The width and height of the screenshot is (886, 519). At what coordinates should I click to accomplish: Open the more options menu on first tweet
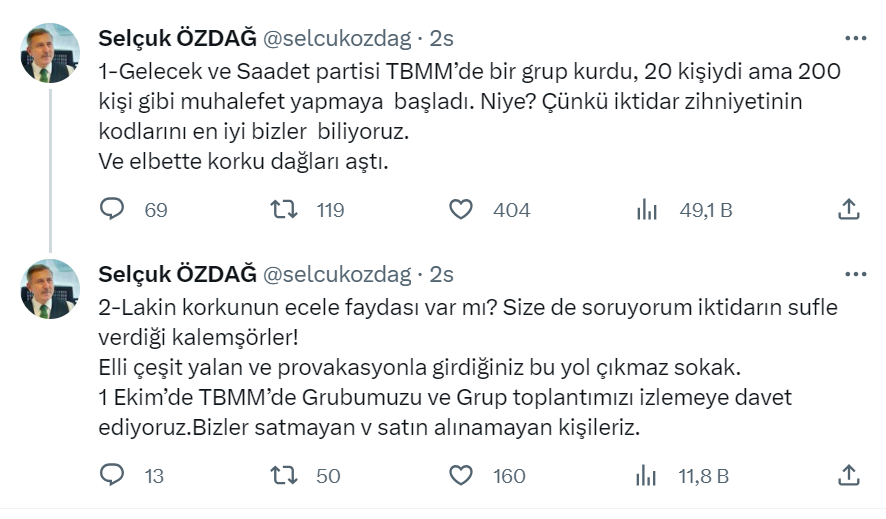coord(856,39)
